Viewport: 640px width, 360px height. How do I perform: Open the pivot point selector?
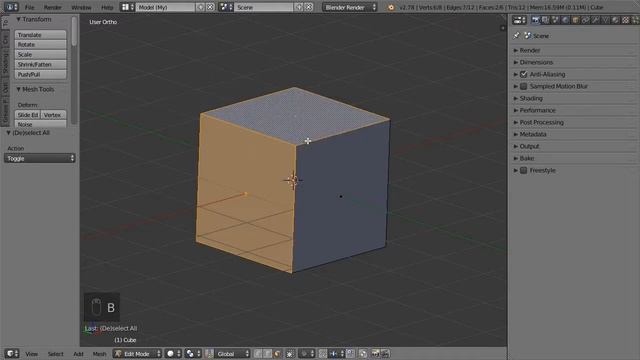(193, 353)
